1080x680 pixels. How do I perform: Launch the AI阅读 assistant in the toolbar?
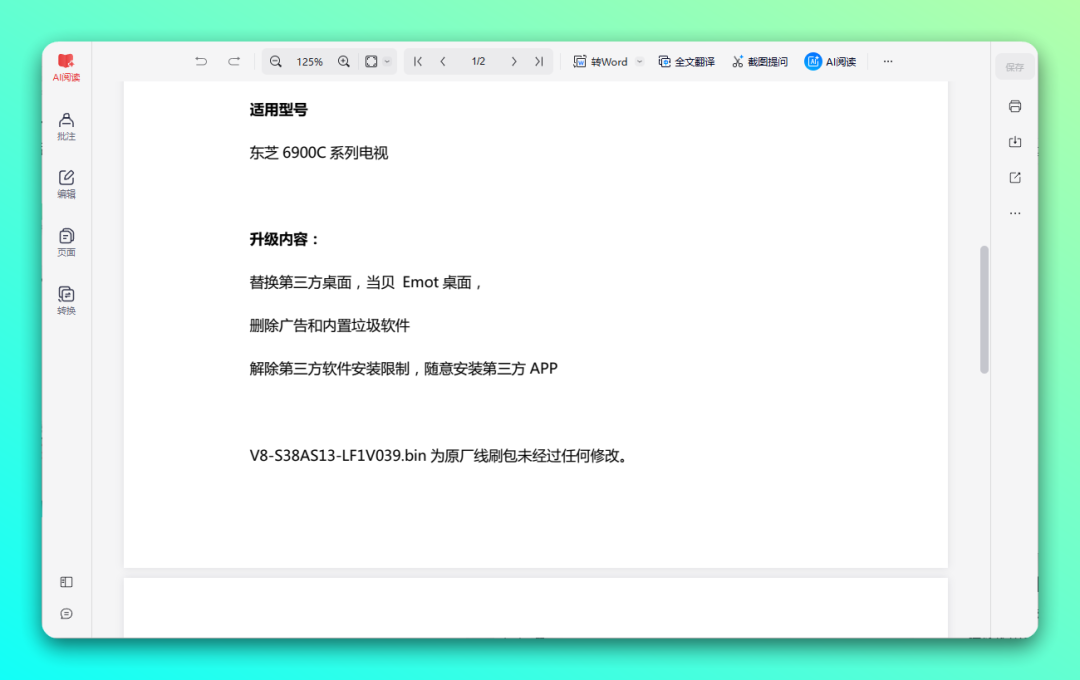click(831, 61)
